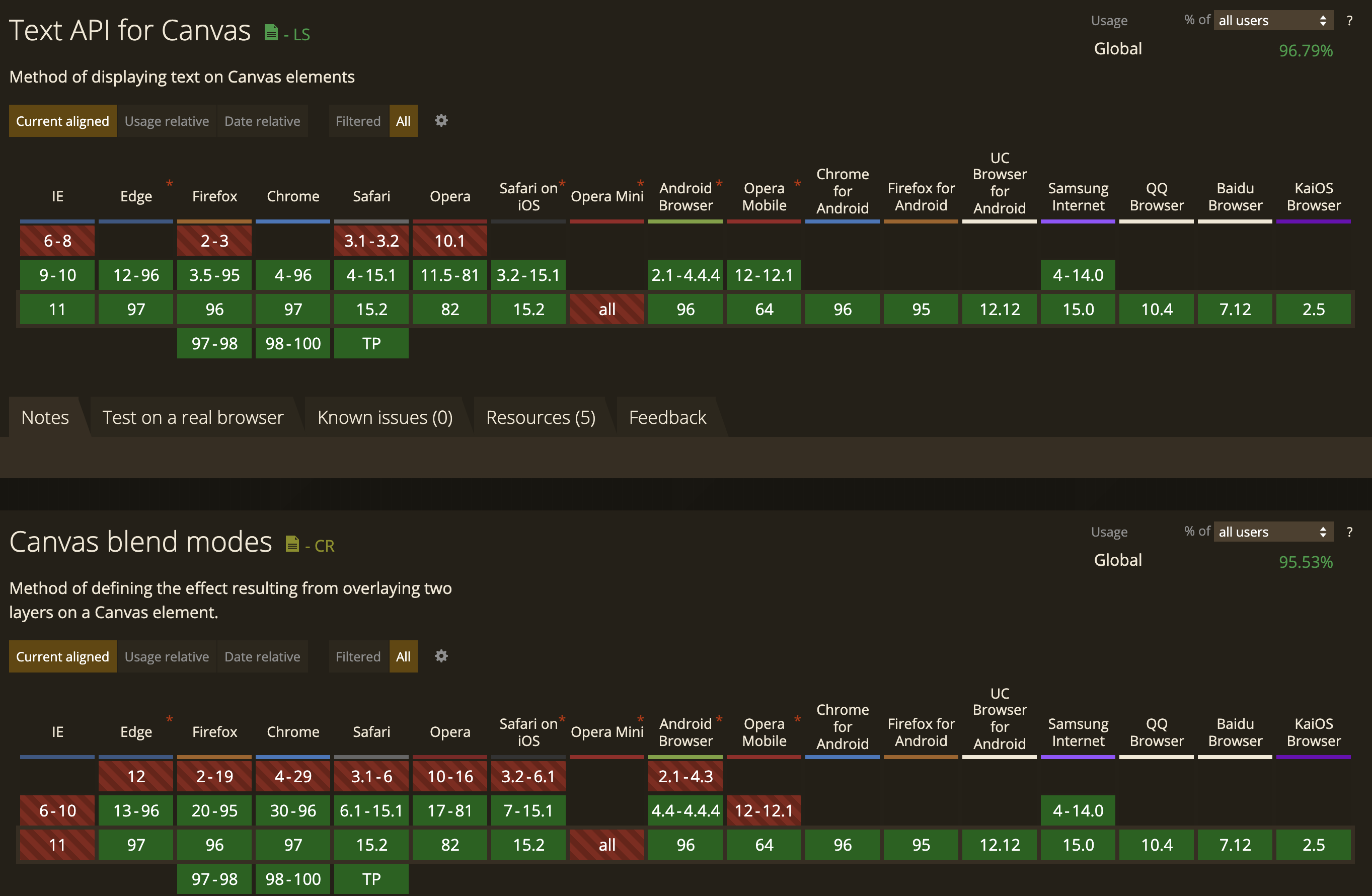
Task: Click the Canvas blend modes title
Action: point(140,542)
